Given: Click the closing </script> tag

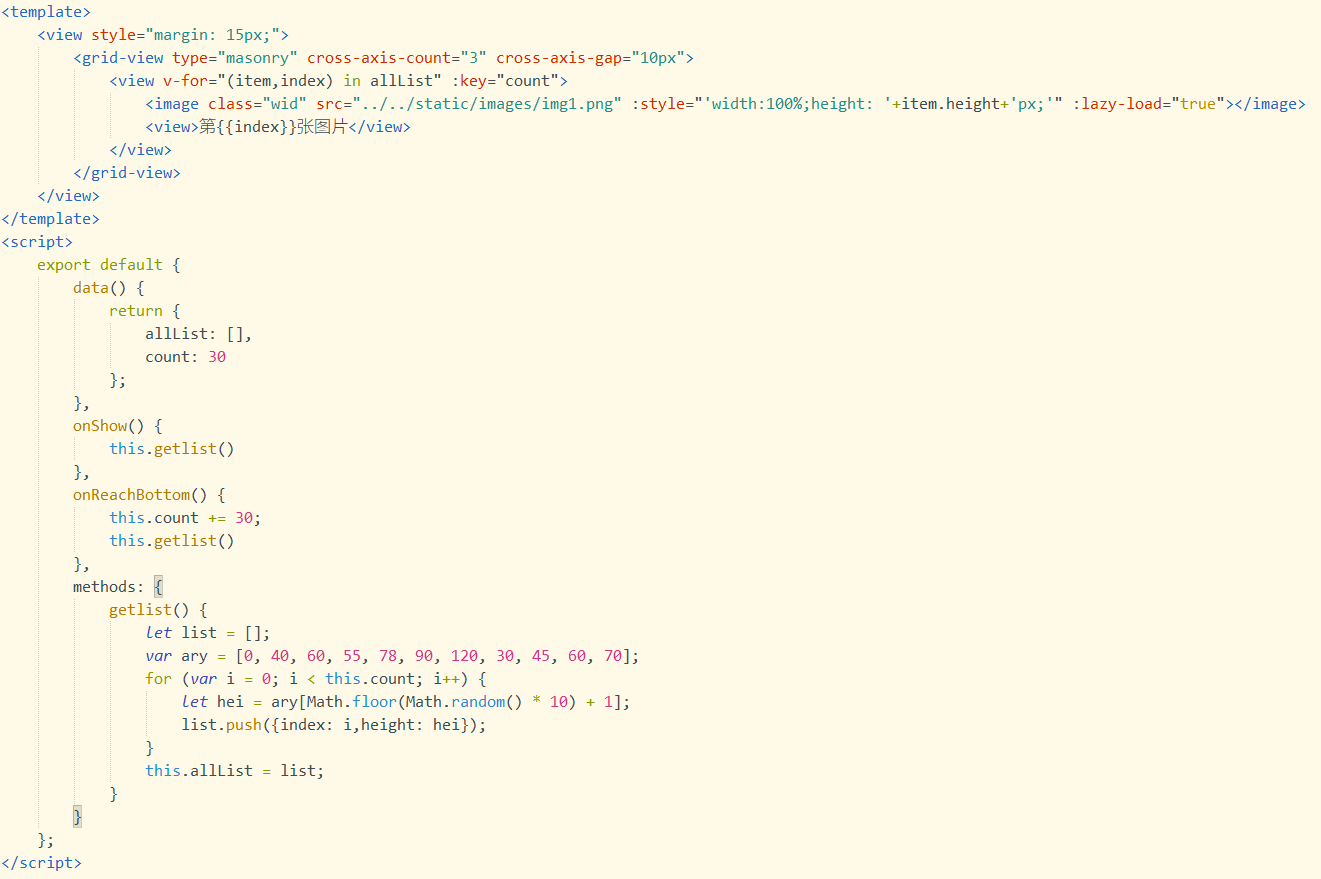Looking at the screenshot, I should click(41, 863).
